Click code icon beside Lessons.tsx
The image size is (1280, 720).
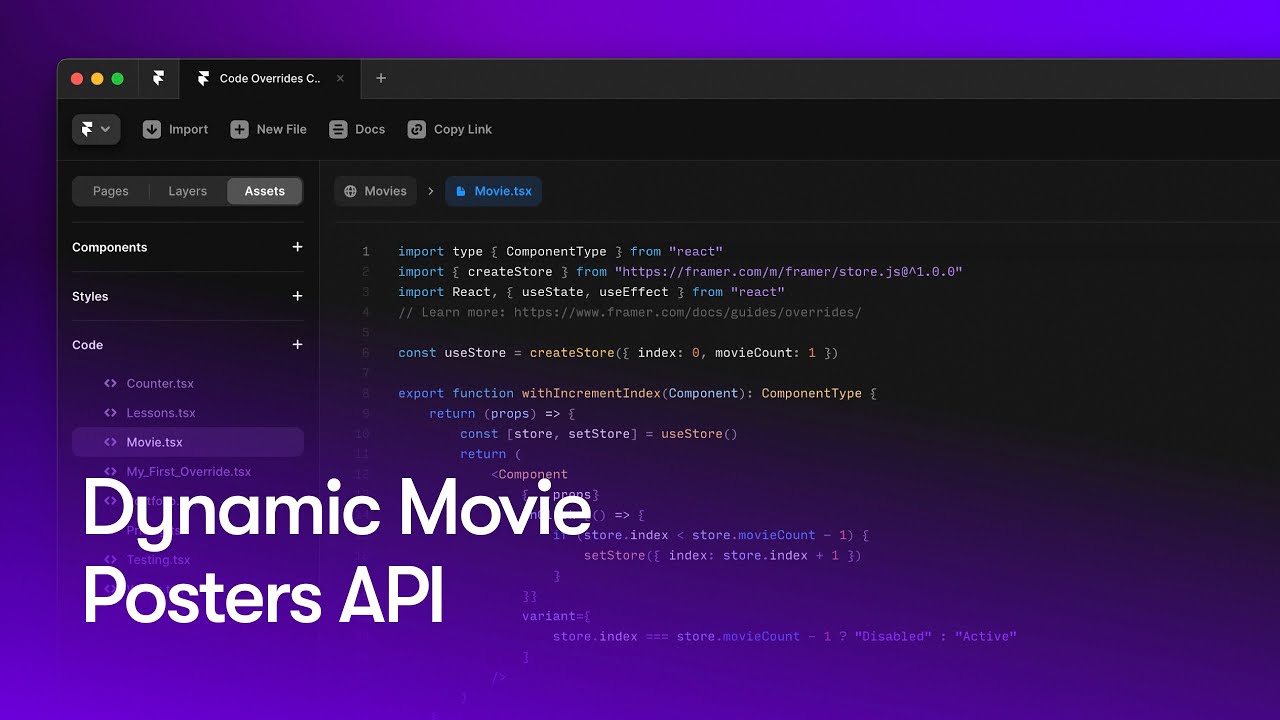coord(111,413)
